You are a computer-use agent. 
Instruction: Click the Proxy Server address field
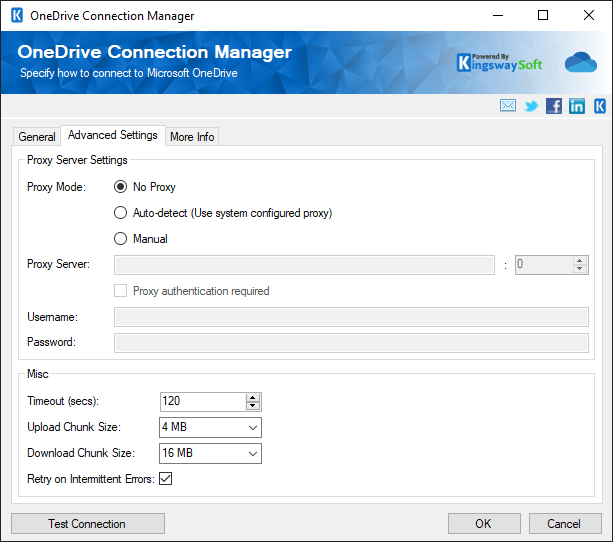pyautogui.click(x=304, y=265)
